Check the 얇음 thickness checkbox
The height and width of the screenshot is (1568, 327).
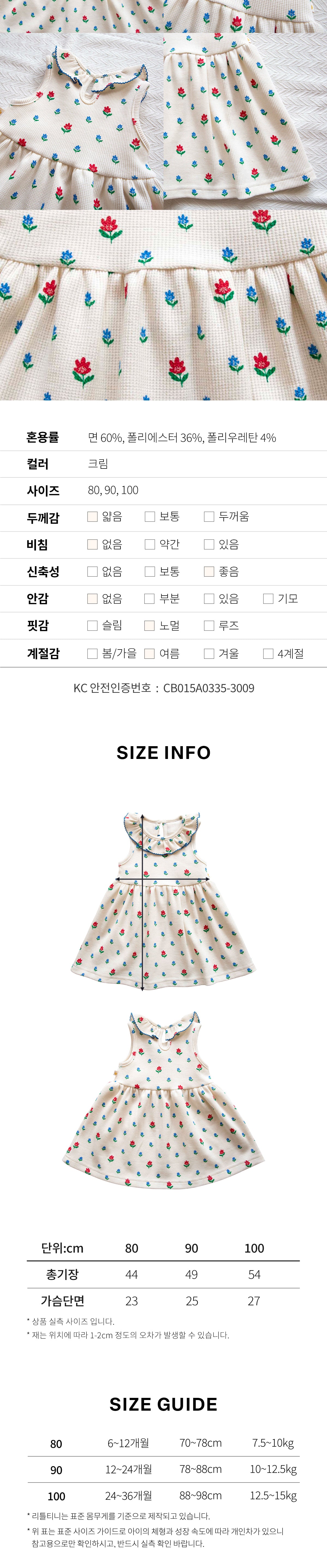(93, 517)
